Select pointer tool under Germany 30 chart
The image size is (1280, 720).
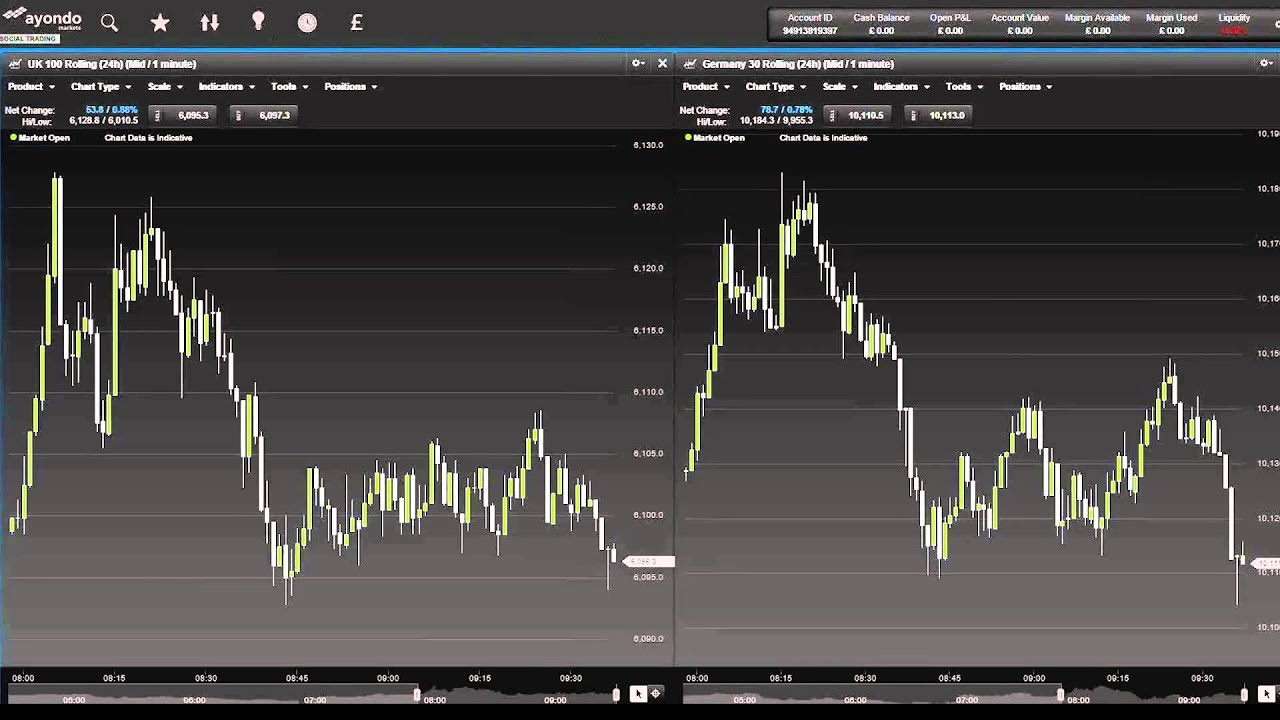pos(1266,693)
